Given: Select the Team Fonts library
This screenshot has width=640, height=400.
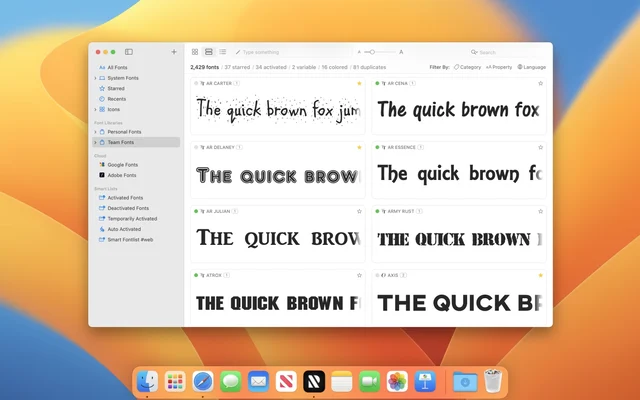Looking at the screenshot, I should coord(137,142).
